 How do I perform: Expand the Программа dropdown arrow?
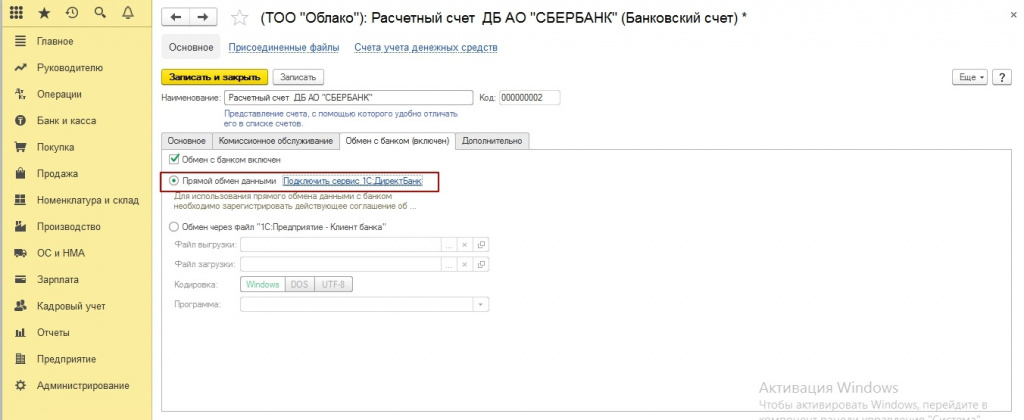481,304
